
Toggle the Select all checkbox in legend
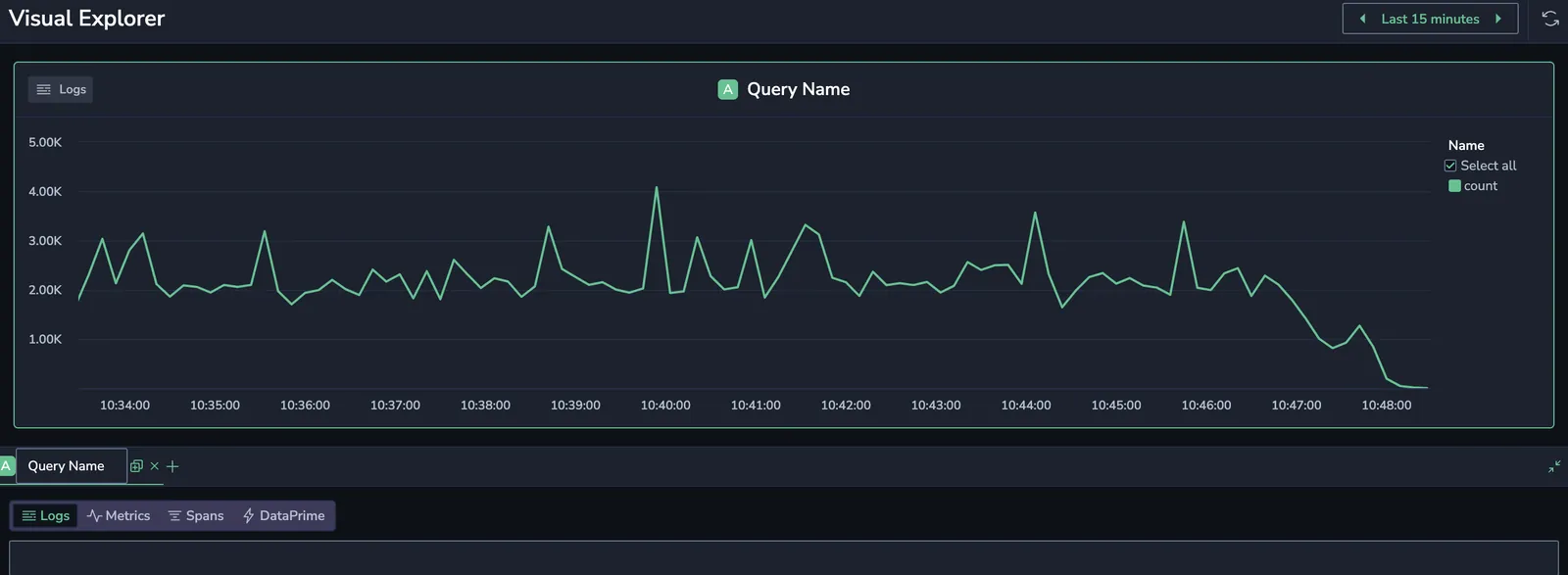1450,166
